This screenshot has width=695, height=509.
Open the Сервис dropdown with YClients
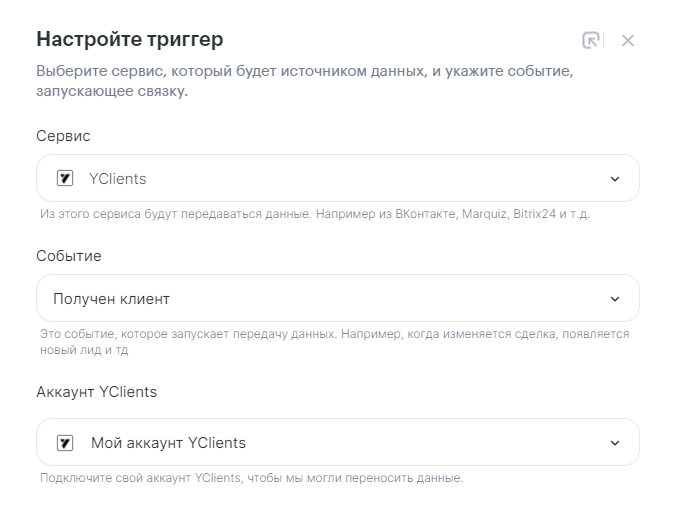coord(338,178)
